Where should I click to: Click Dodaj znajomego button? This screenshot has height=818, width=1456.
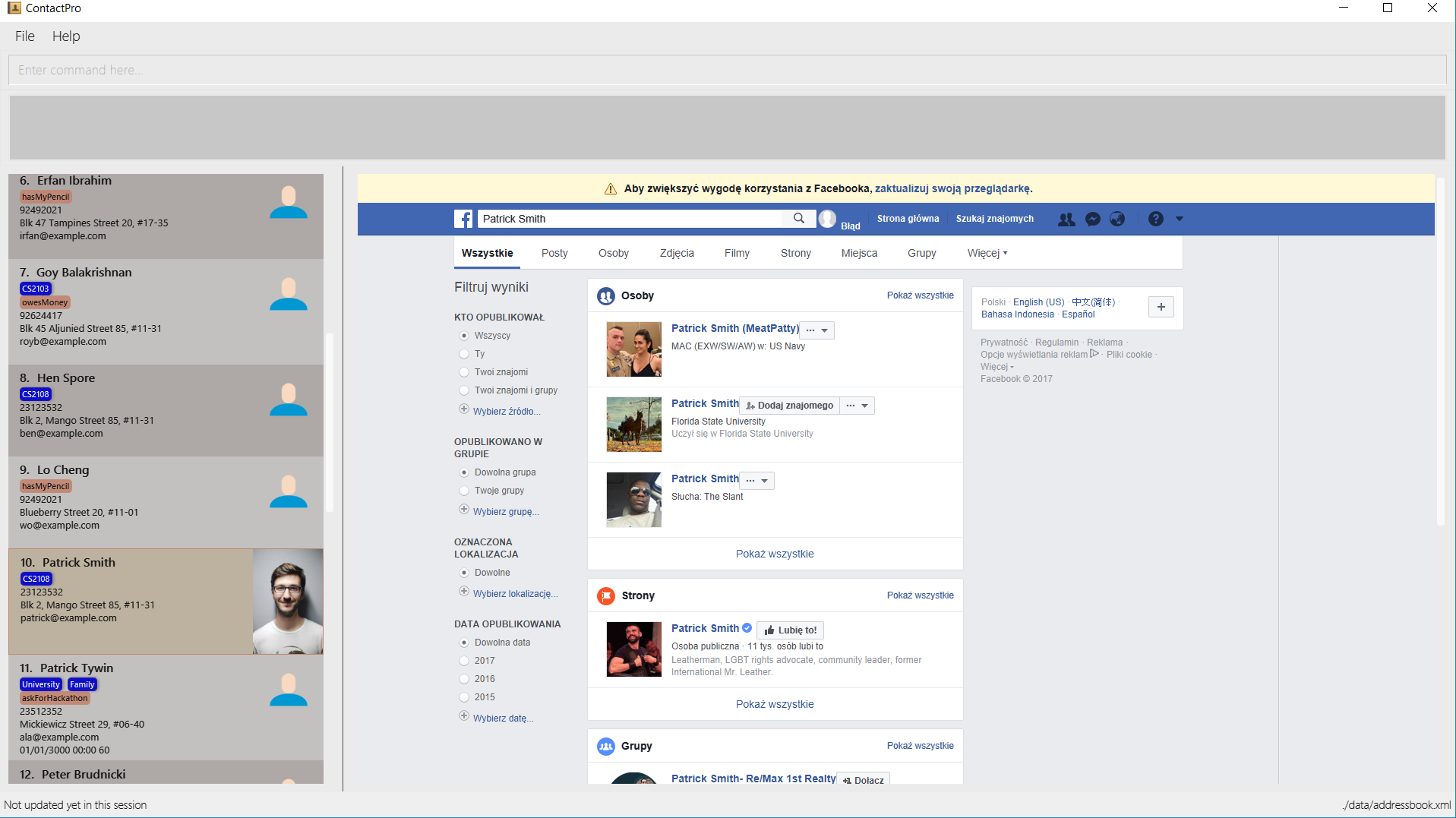pyautogui.click(x=790, y=406)
